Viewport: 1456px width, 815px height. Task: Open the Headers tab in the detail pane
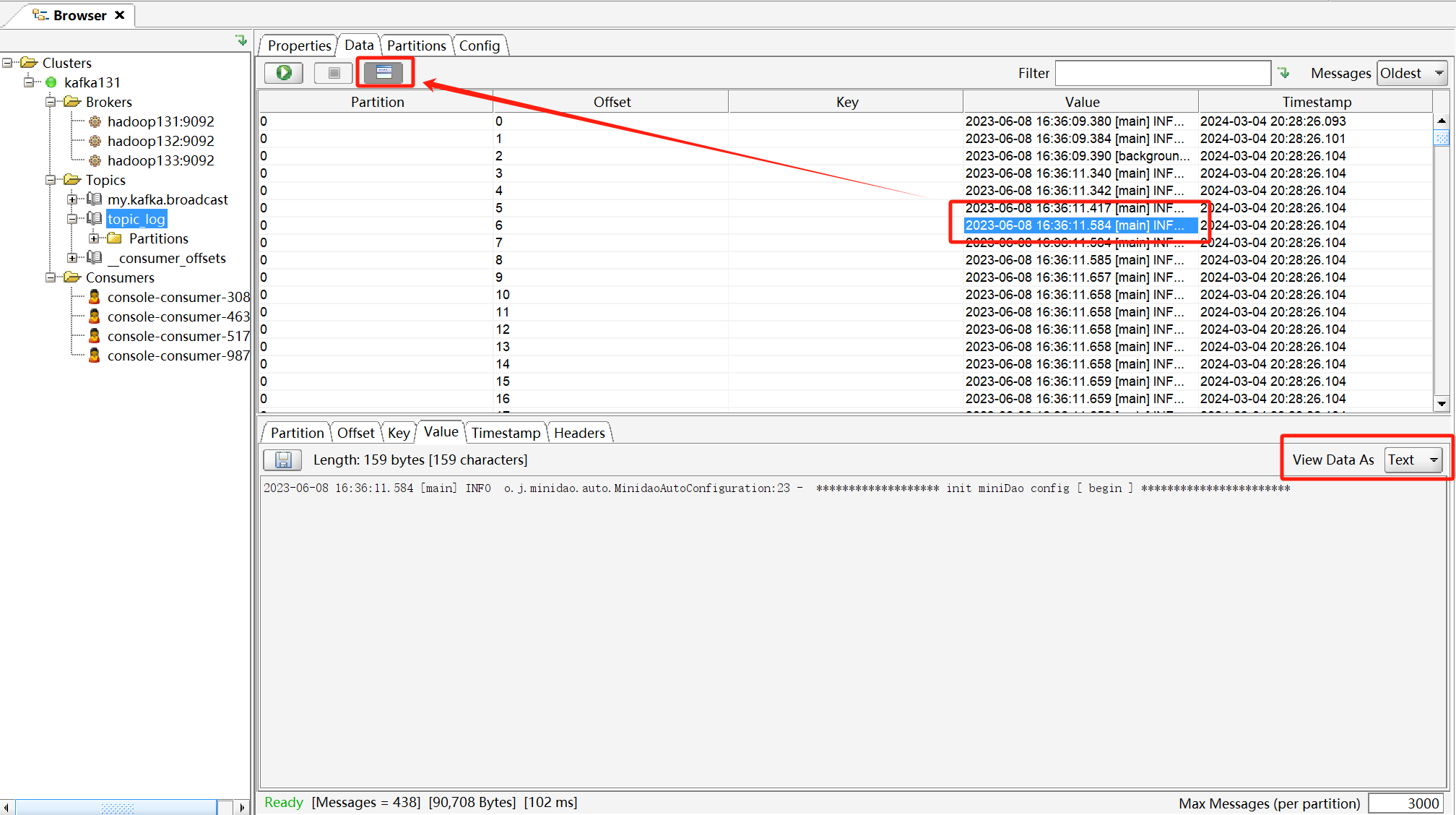[578, 433]
